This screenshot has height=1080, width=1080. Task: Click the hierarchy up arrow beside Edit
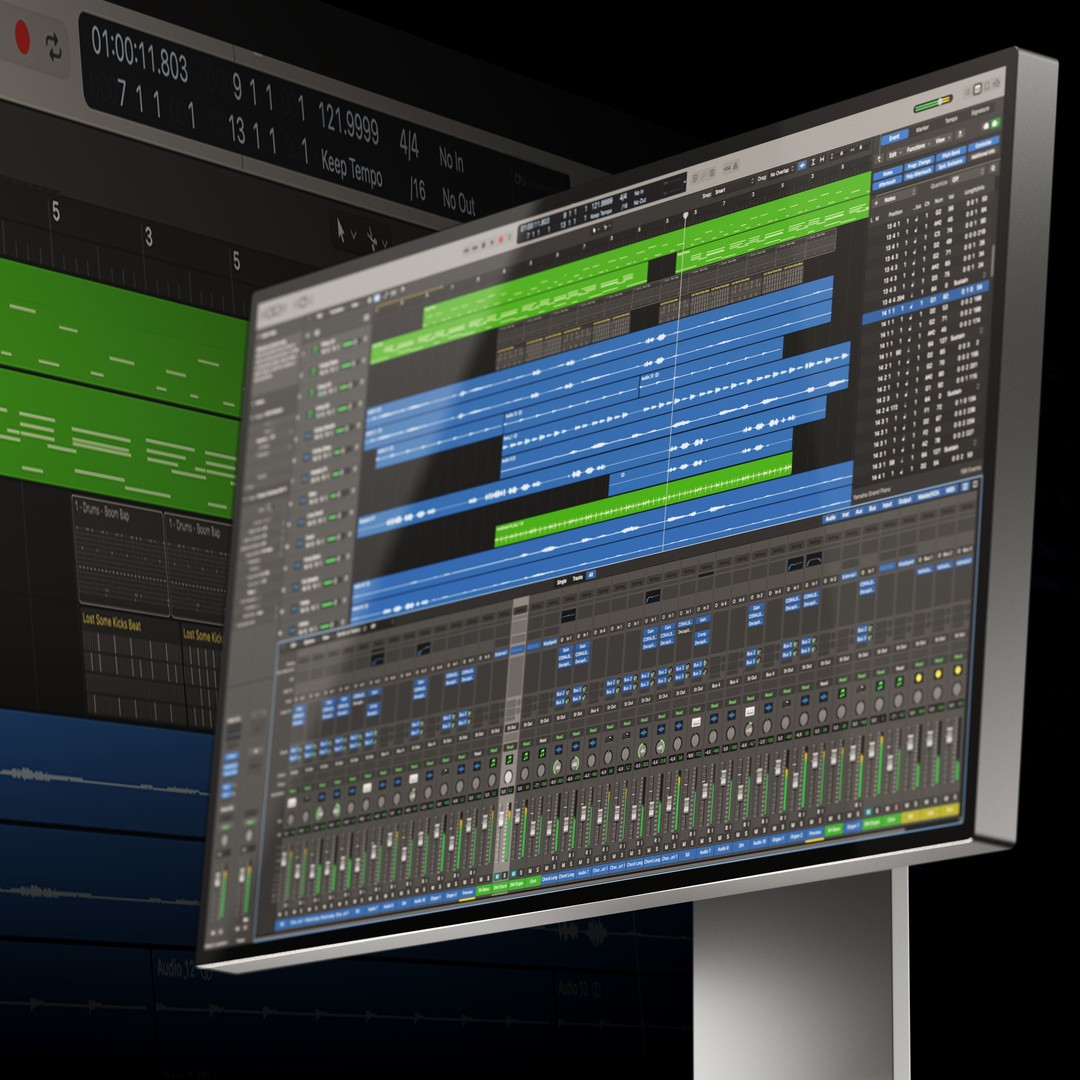[879, 158]
